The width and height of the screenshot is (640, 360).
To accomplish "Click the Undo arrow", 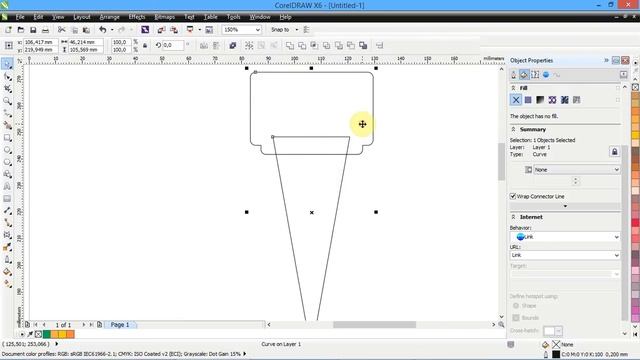I will [x=103, y=30].
